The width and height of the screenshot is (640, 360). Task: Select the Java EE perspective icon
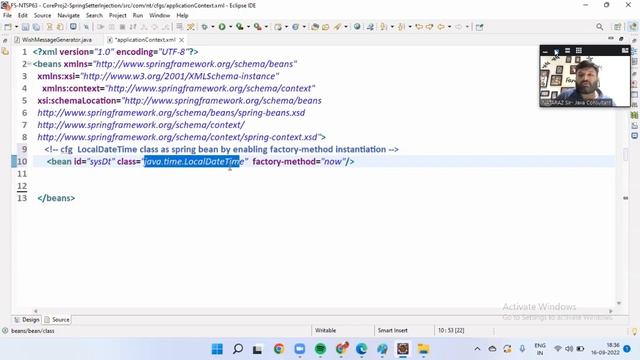[632, 27]
